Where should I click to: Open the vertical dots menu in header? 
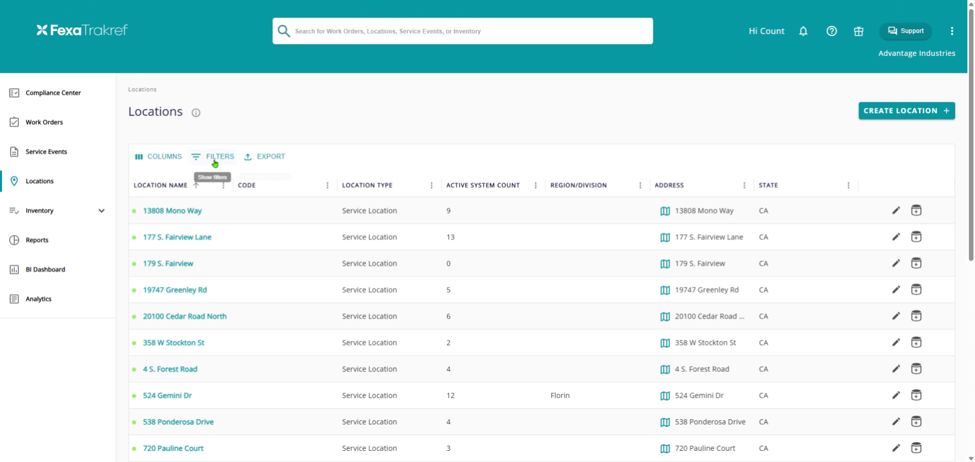click(x=951, y=31)
